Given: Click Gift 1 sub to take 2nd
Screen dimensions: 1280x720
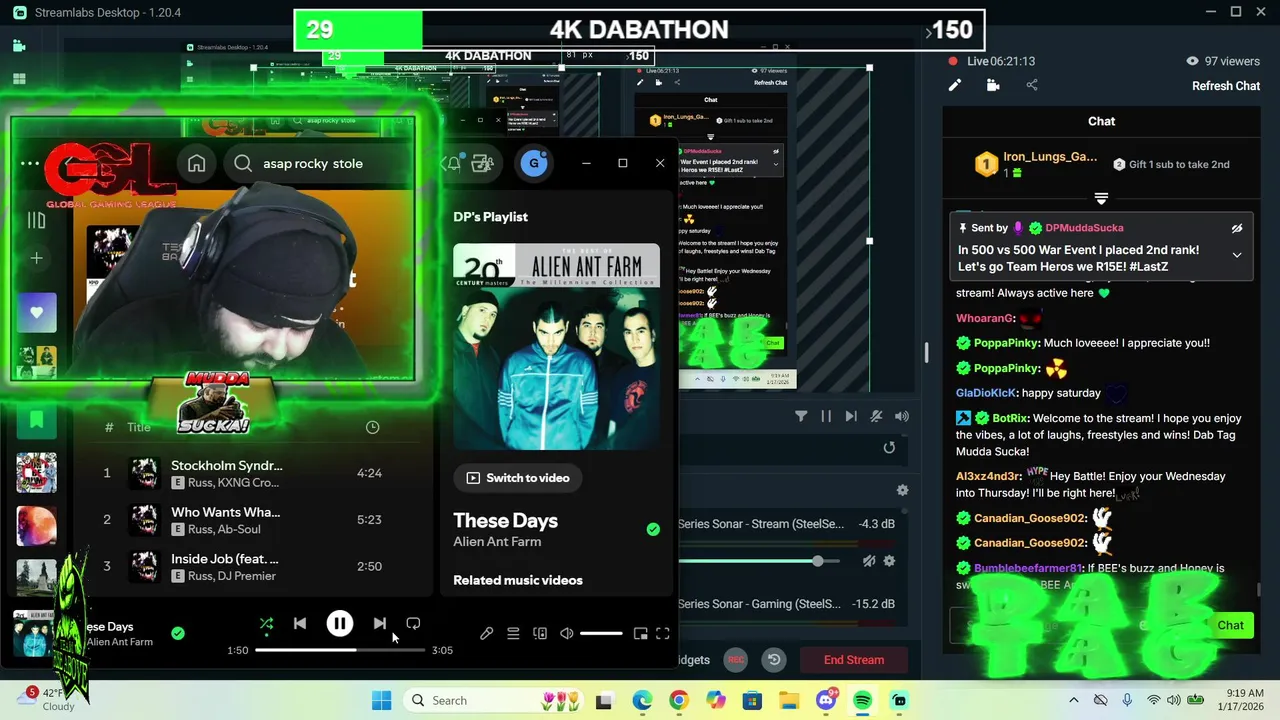Looking at the screenshot, I should 1171,164.
